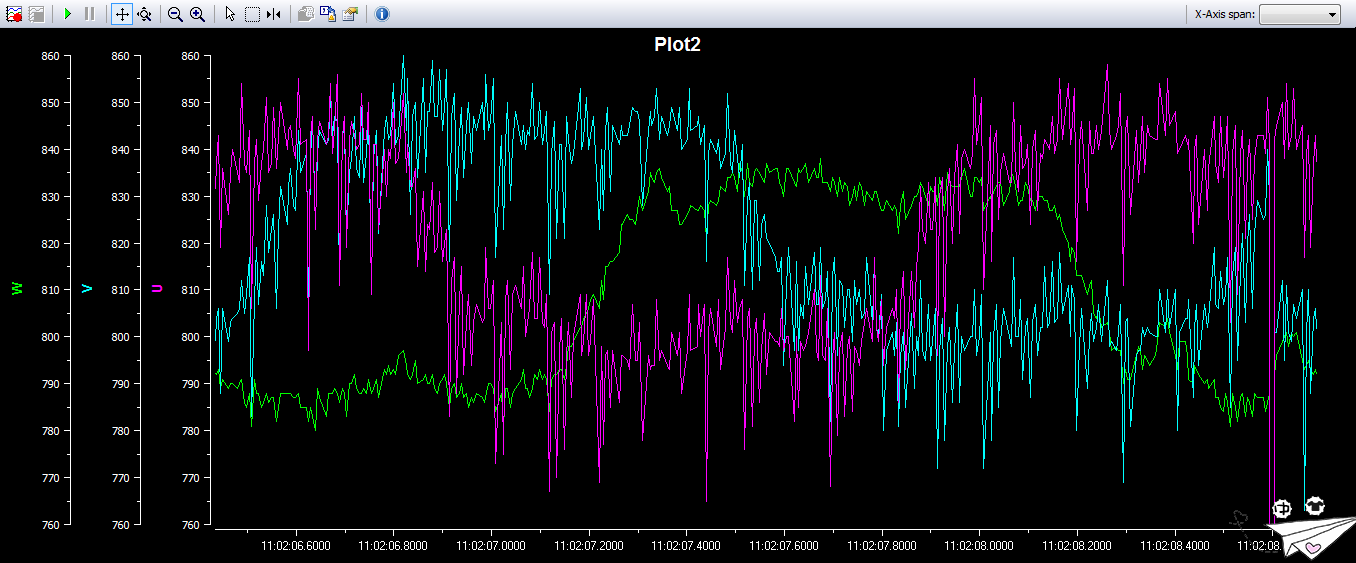This screenshot has height=563, width=1356.
Task: Click the X-Axis span dropdown arrow
Action: coord(1332,14)
